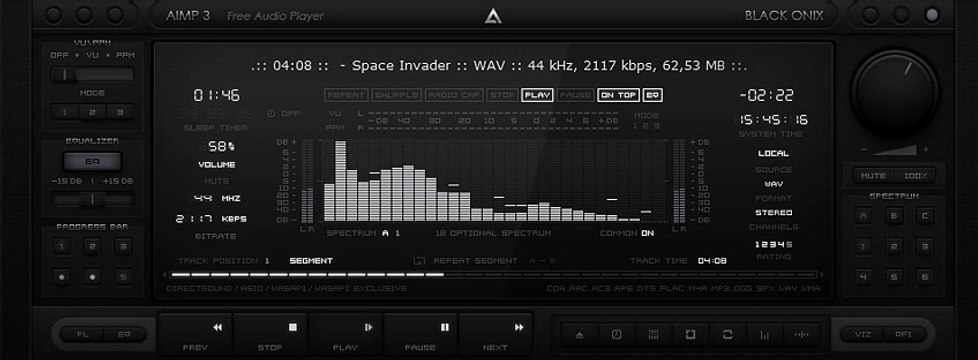
Task: Click the square frame icon in bottom toolbar
Action: 690,335
